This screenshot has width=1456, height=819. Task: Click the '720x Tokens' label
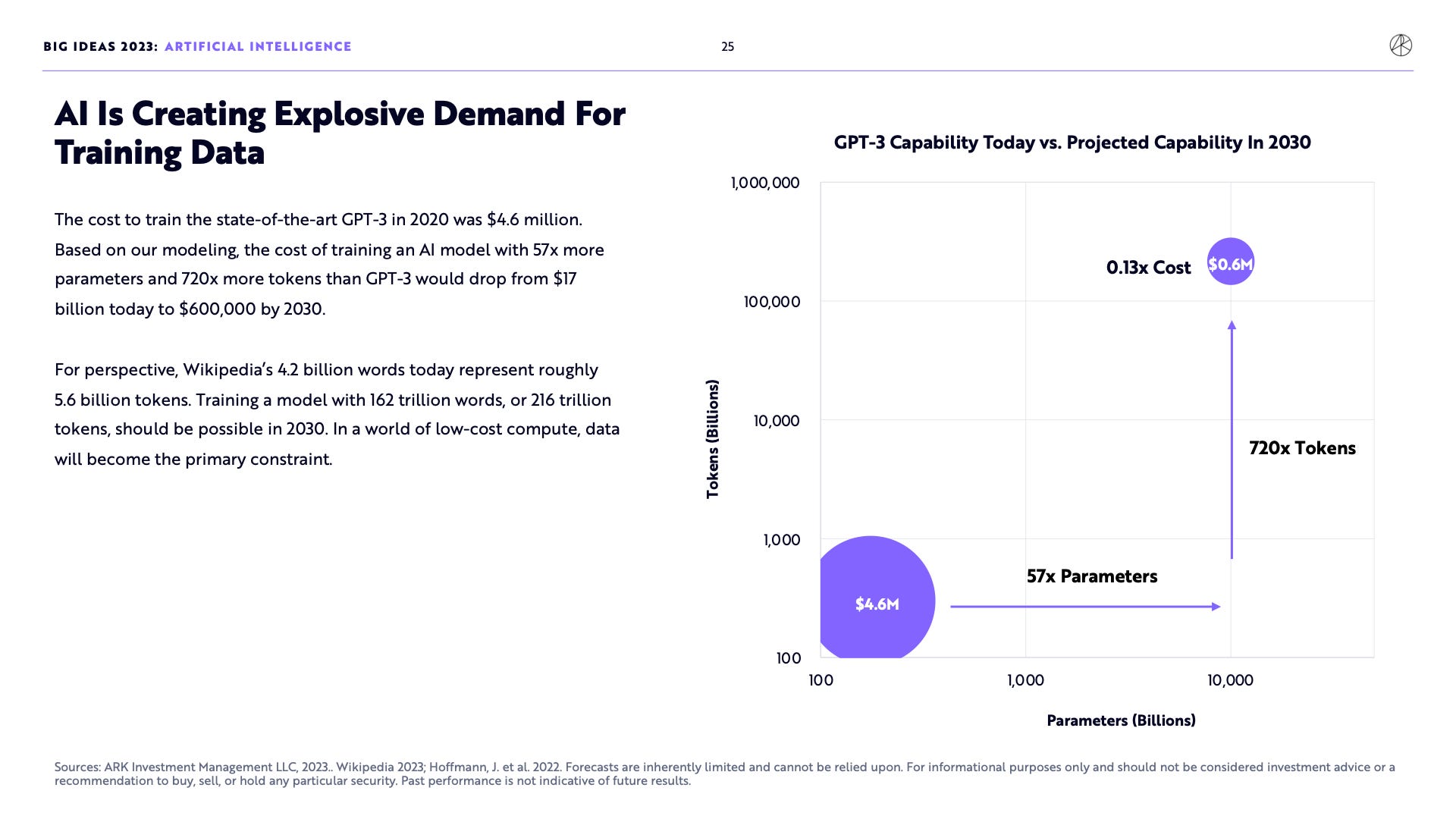1302,448
